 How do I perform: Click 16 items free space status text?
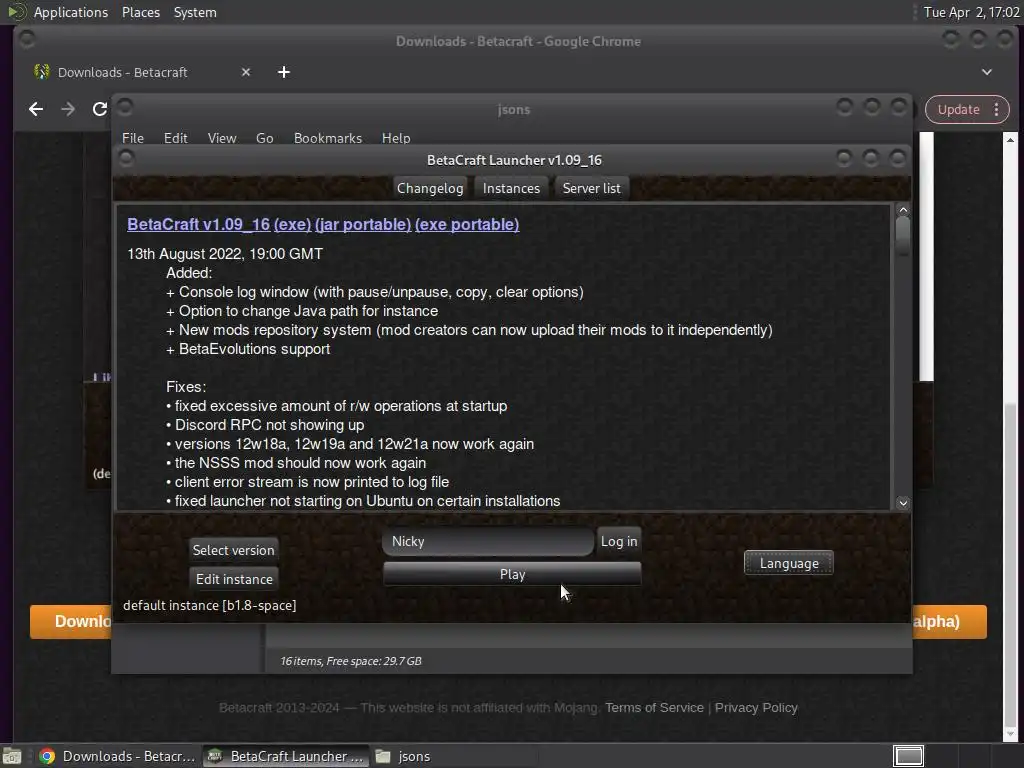[351, 661]
